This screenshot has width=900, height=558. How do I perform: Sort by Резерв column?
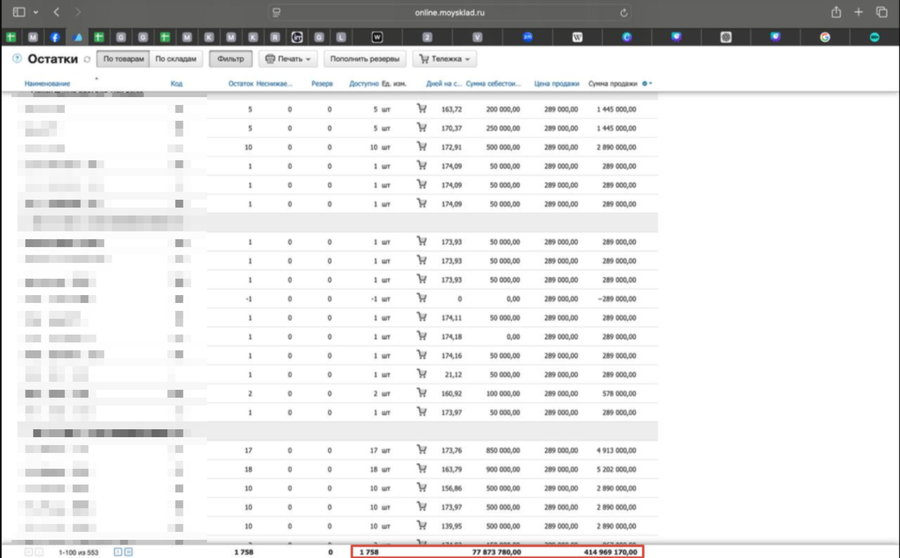click(x=322, y=84)
